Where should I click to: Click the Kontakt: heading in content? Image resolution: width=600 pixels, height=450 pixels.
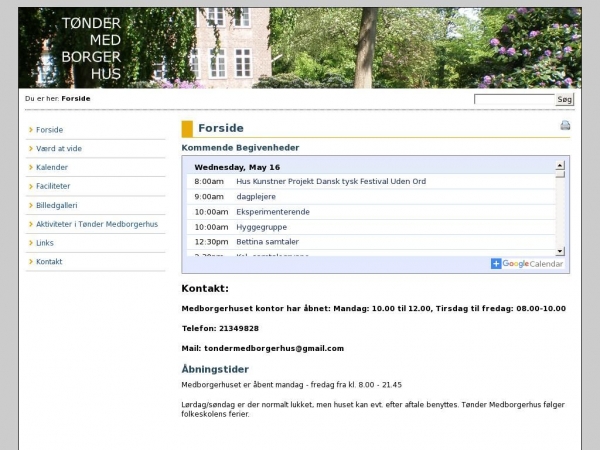click(x=205, y=288)
